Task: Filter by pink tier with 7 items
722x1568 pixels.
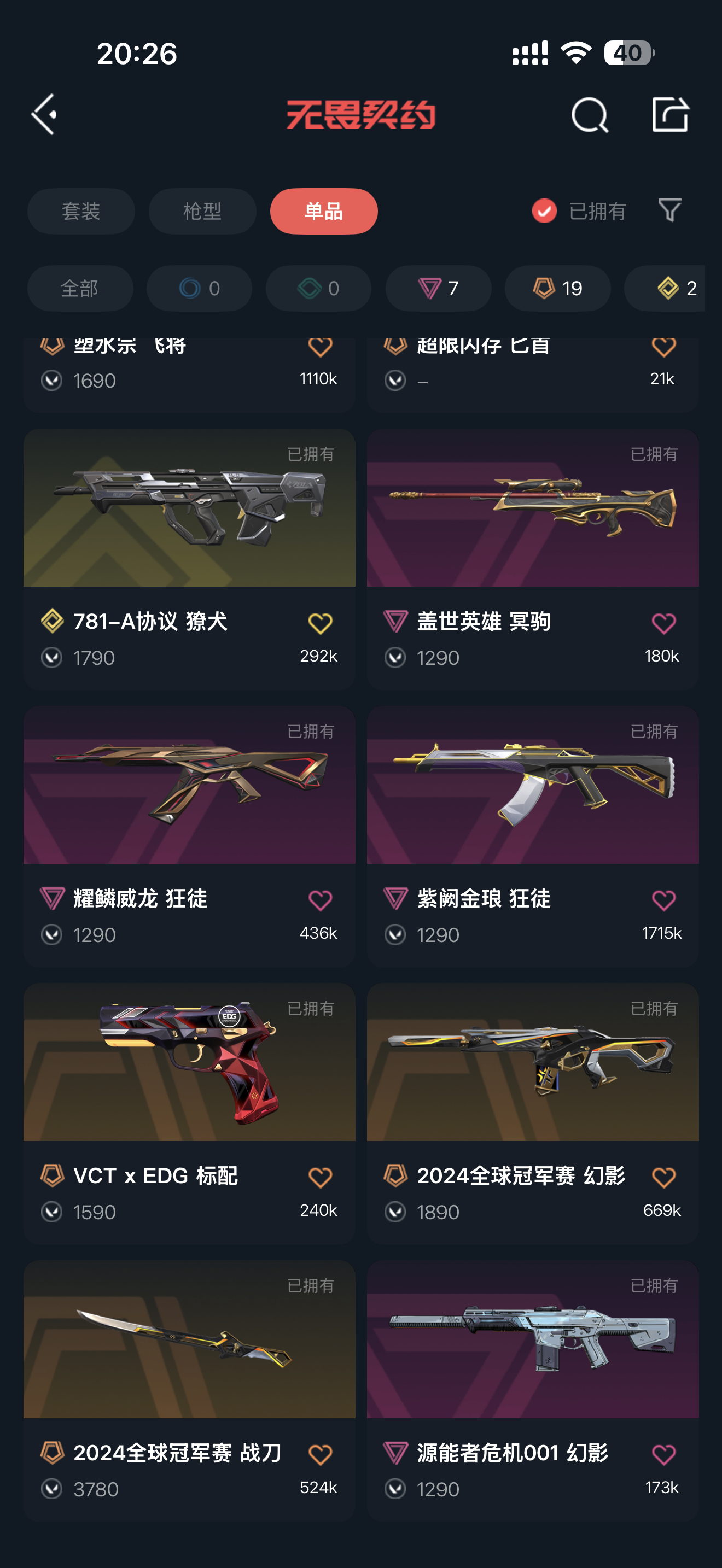Action: (438, 288)
